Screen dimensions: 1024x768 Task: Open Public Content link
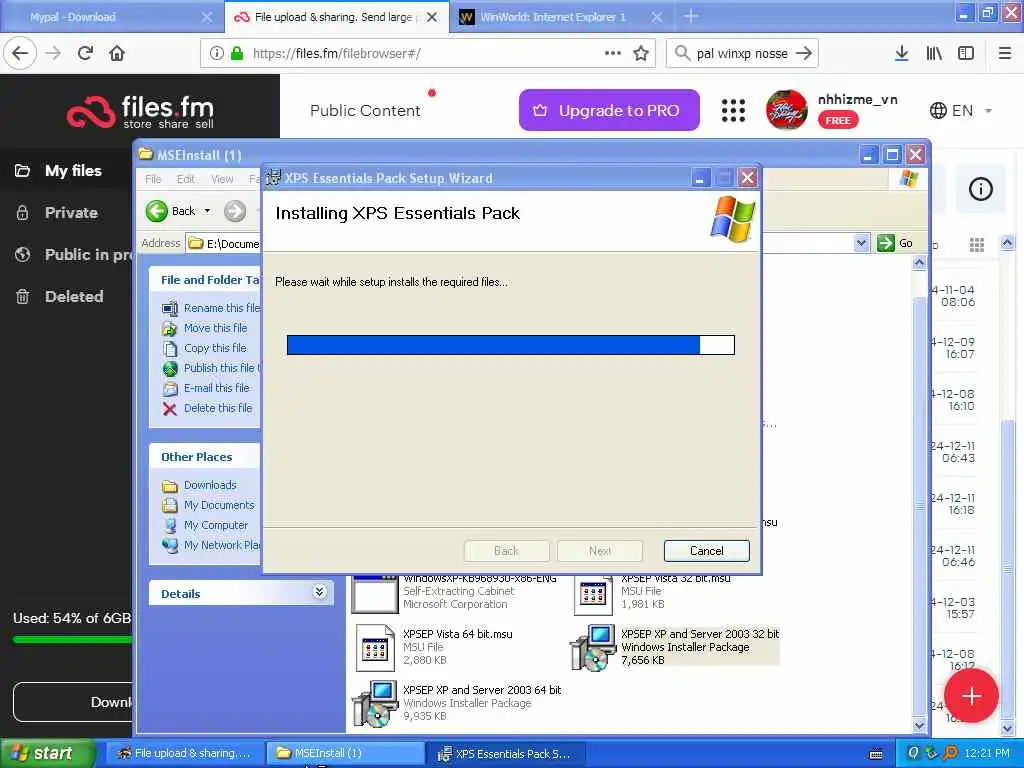point(365,110)
